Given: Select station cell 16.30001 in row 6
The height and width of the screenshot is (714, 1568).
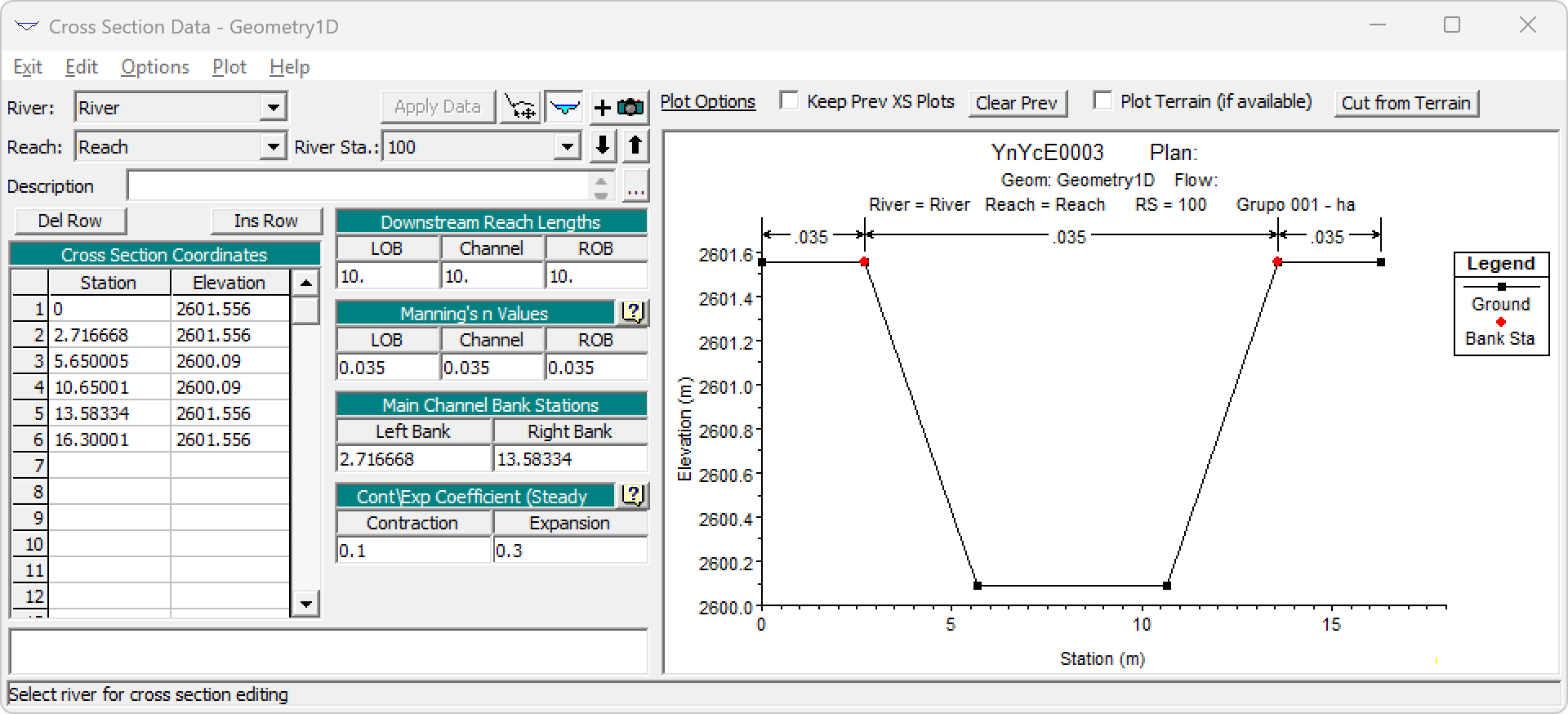Looking at the screenshot, I should tap(109, 440).
